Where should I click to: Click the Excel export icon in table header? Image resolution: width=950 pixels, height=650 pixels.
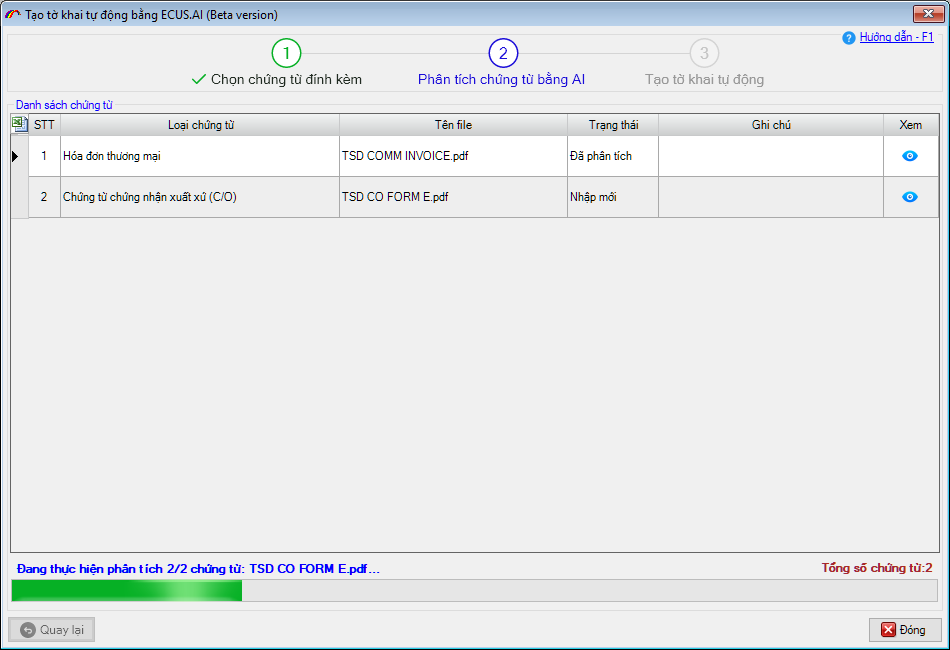click(x=19, y=124)
